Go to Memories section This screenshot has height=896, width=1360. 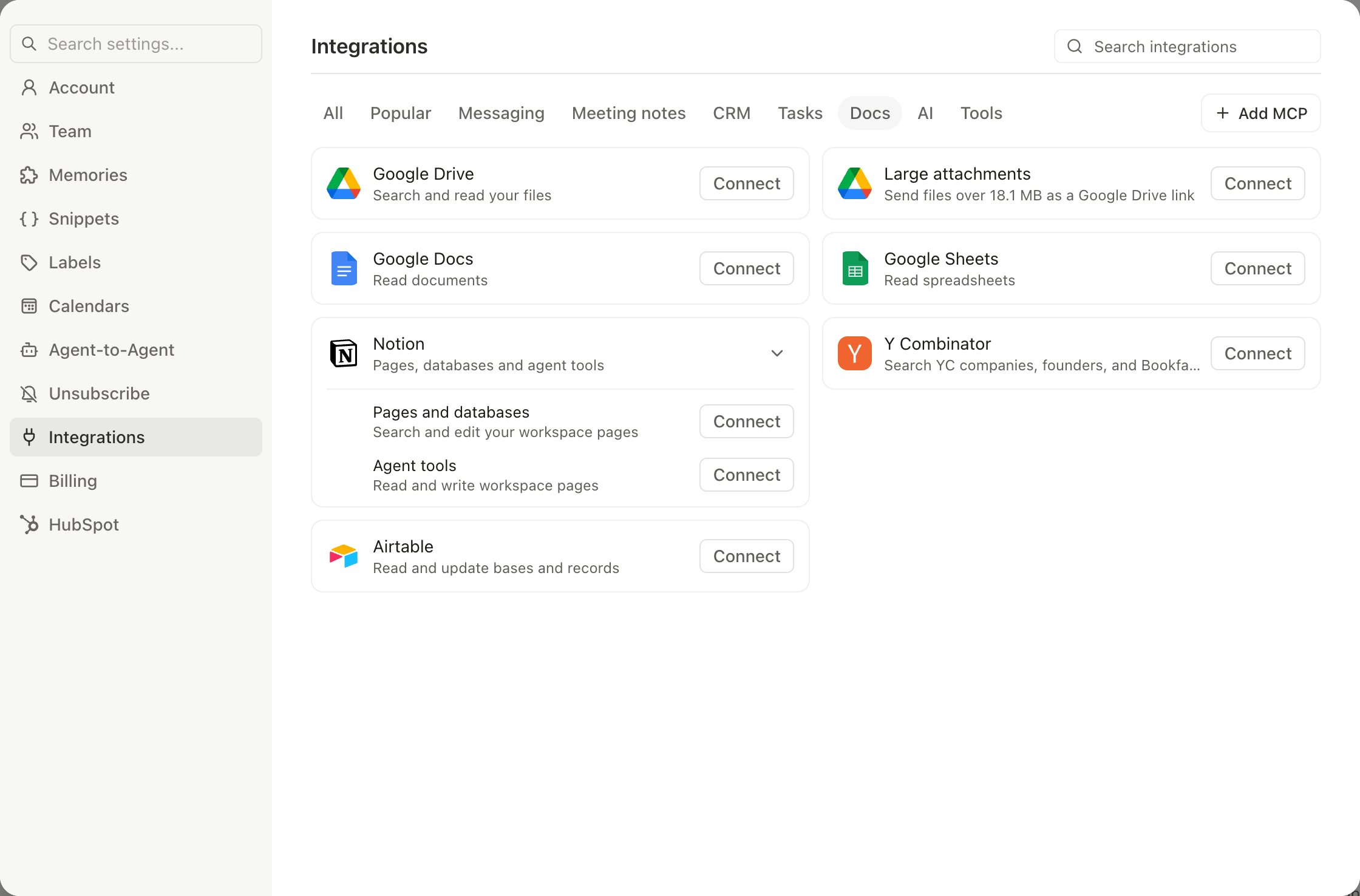click(x=136, y=175)
